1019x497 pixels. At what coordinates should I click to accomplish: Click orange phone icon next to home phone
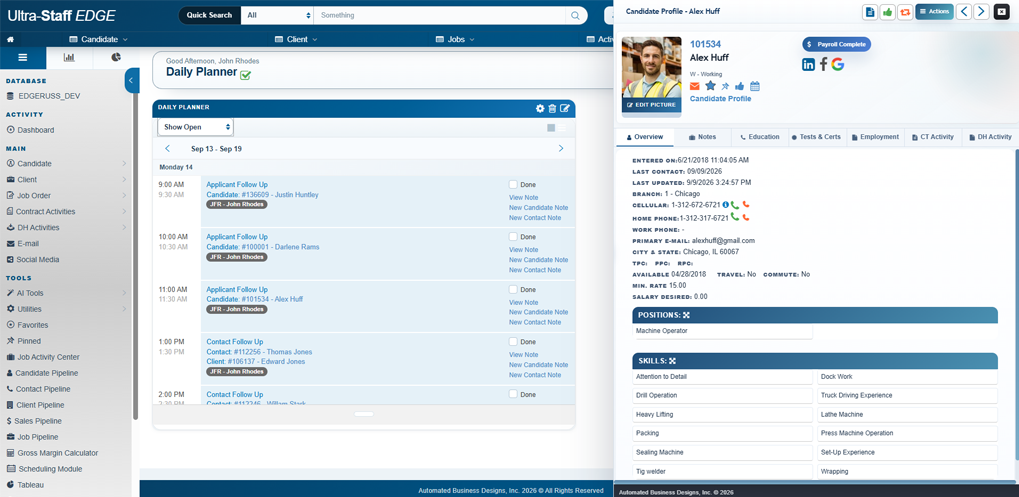point(746,218)
